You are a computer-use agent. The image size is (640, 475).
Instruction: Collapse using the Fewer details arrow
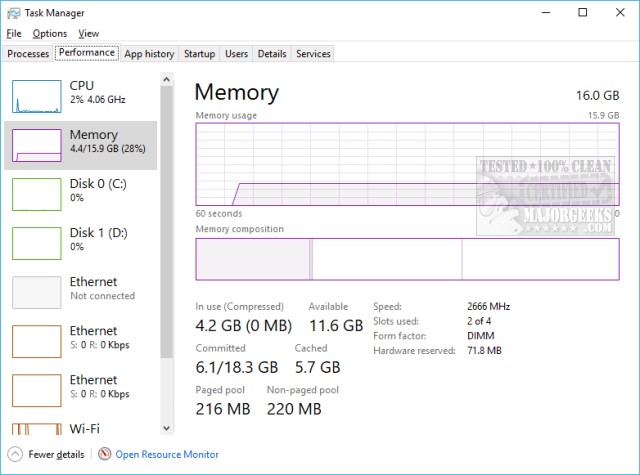tap(15, 454)
